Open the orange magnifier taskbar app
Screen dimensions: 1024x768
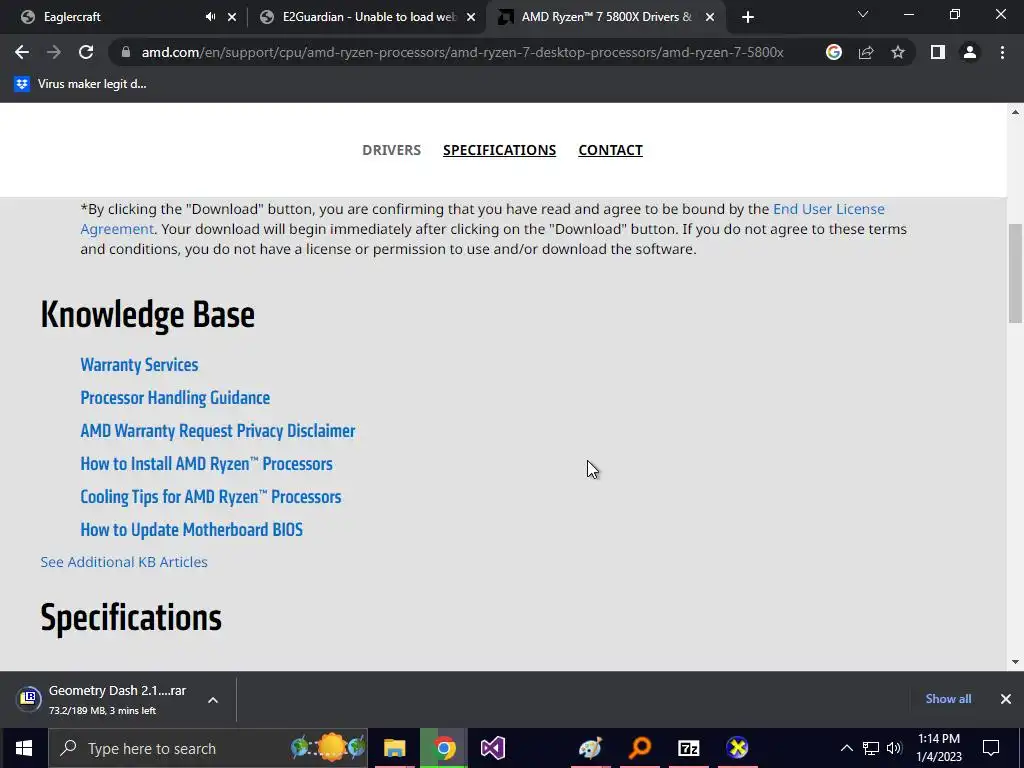tap(640, 748)
